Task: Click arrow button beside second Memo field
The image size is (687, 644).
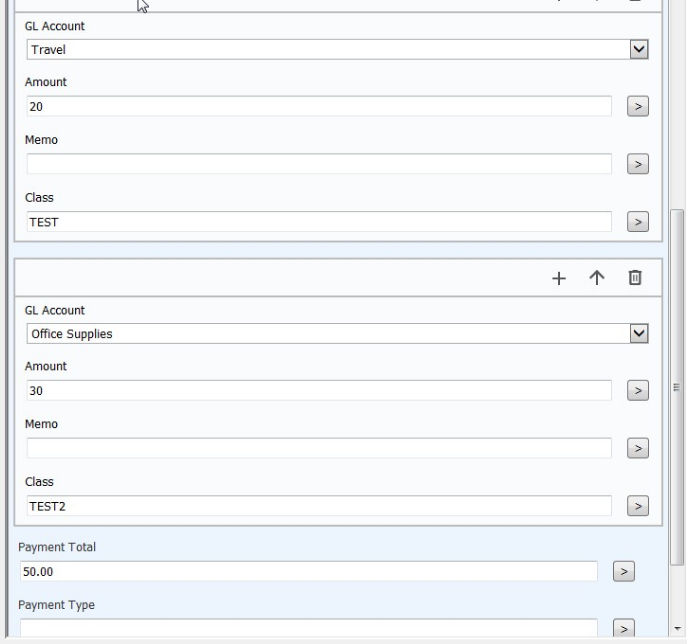Action: pyautogui.click(x=637, y=449)
